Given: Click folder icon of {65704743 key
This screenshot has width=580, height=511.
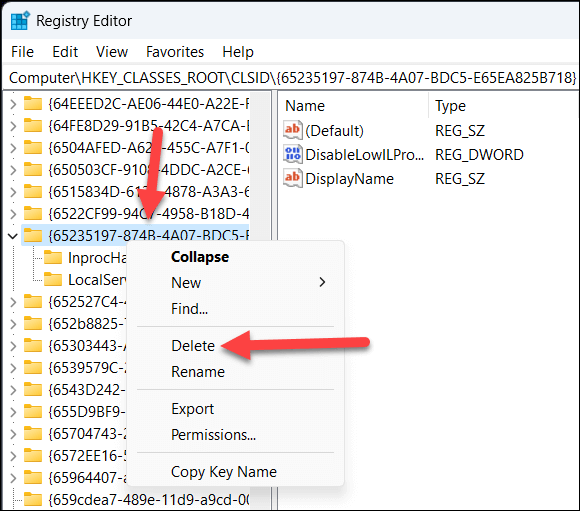Looking at the screenshot, I should pos(33,433).
